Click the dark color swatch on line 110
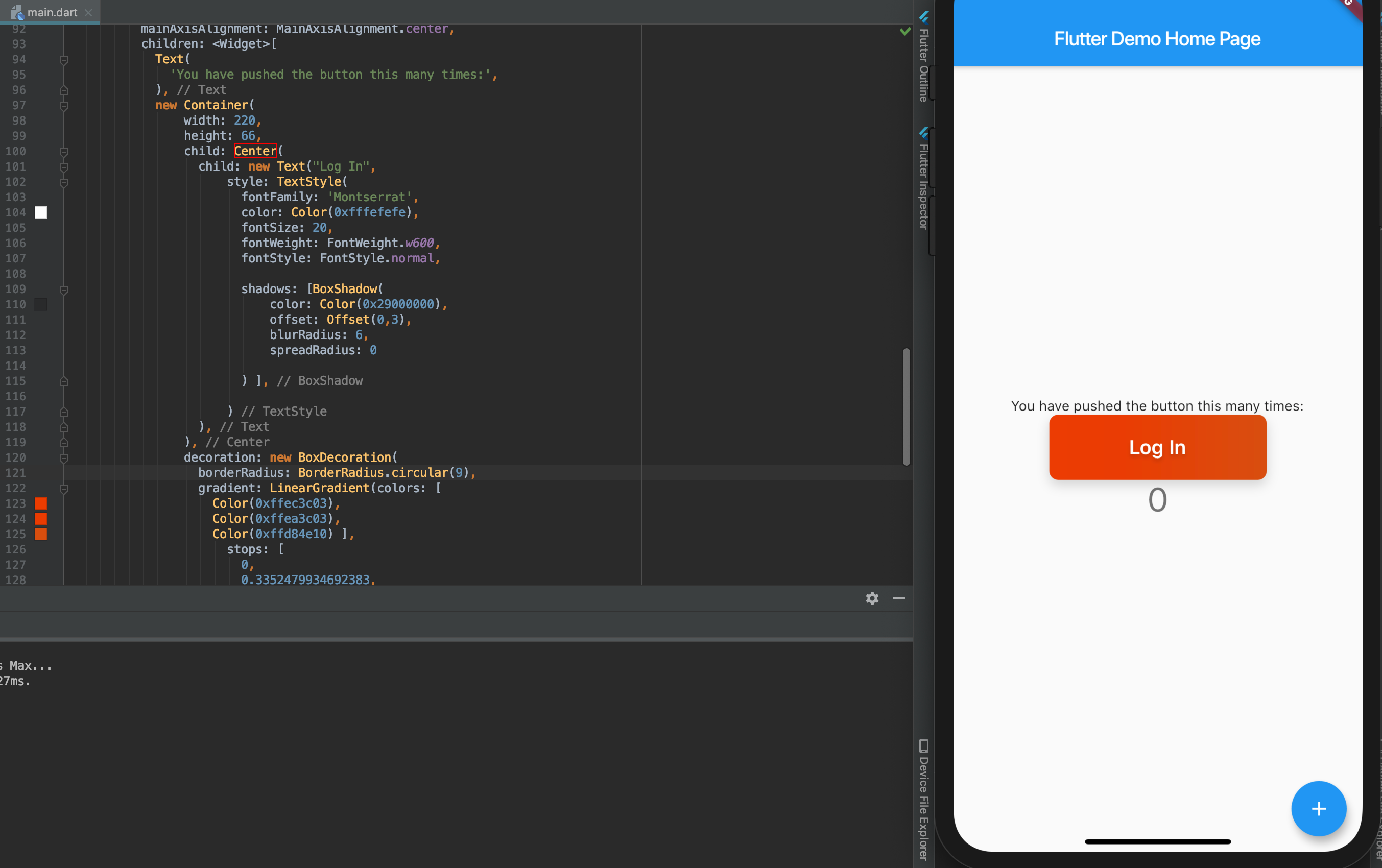 (x=41, y=304)
